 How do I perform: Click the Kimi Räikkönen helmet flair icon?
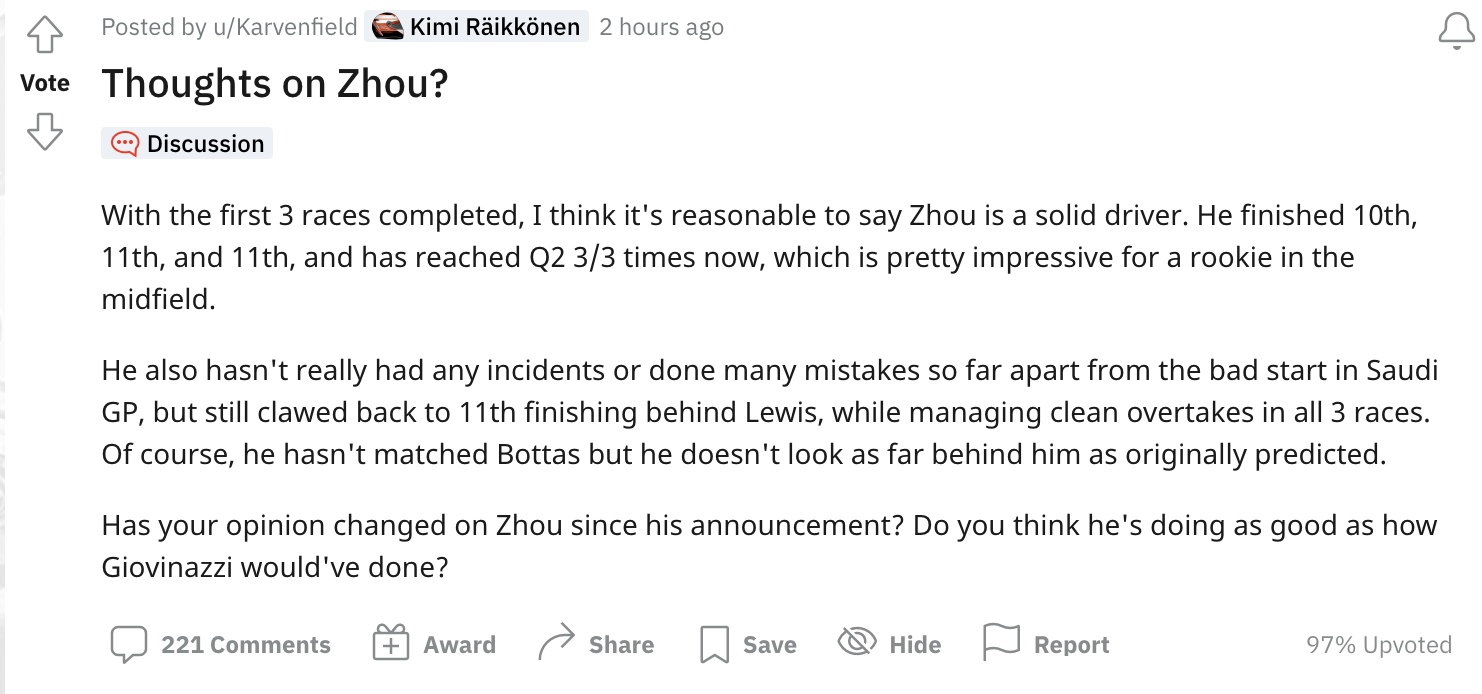coord(387,27)
